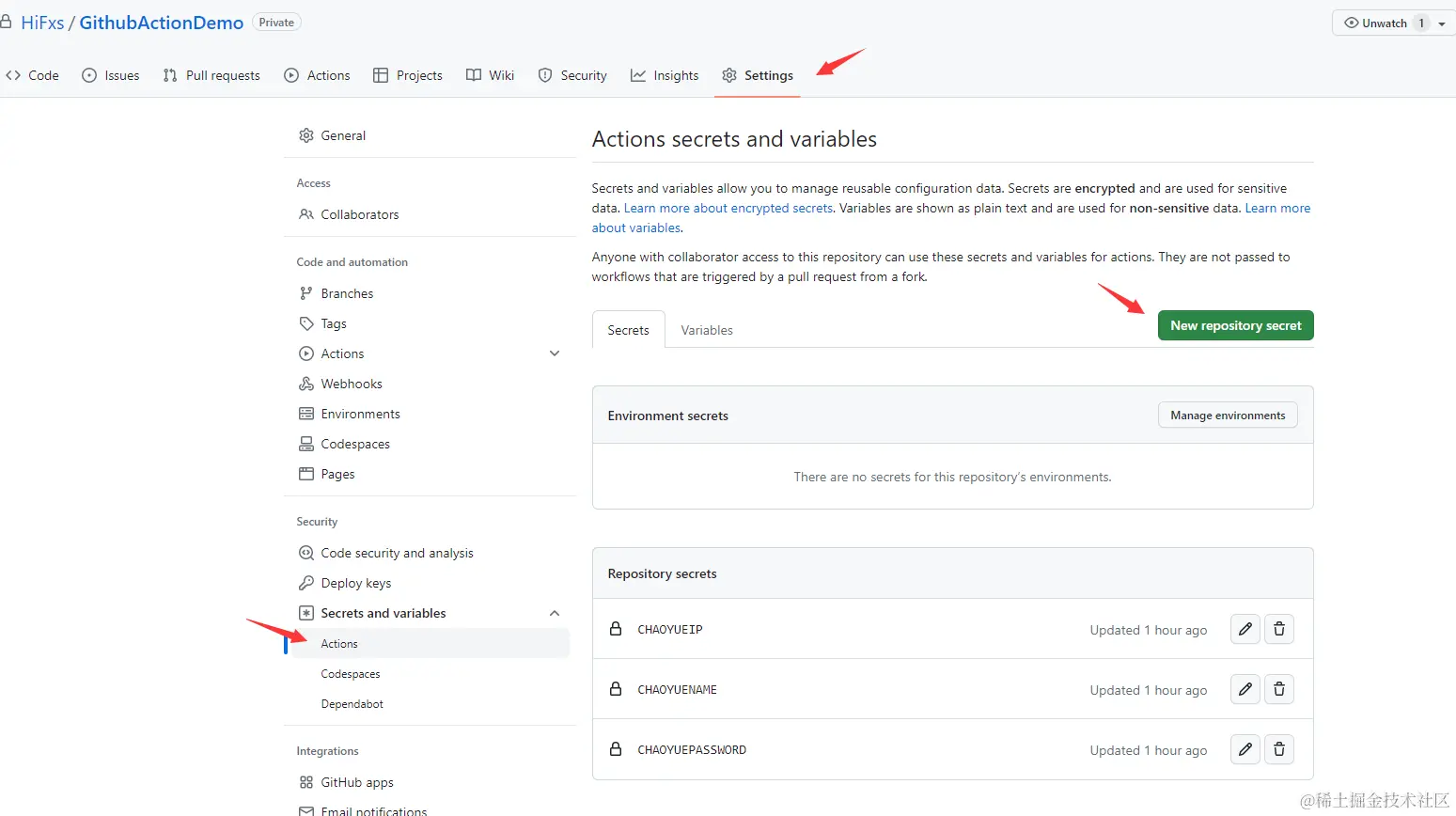Select the Secrets tab
Image resolution: width=1456 pixels, height=816 pixels.
coord(629,330)
